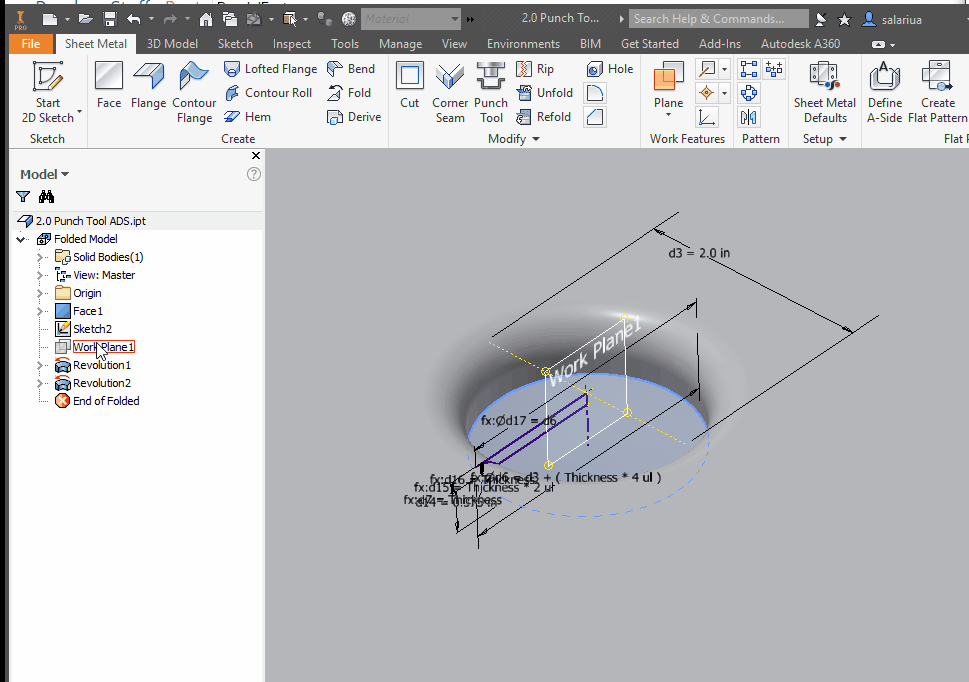Select the Corner Chamfer icon
Screen dimensions: 969x682
[x=595, y=117]
